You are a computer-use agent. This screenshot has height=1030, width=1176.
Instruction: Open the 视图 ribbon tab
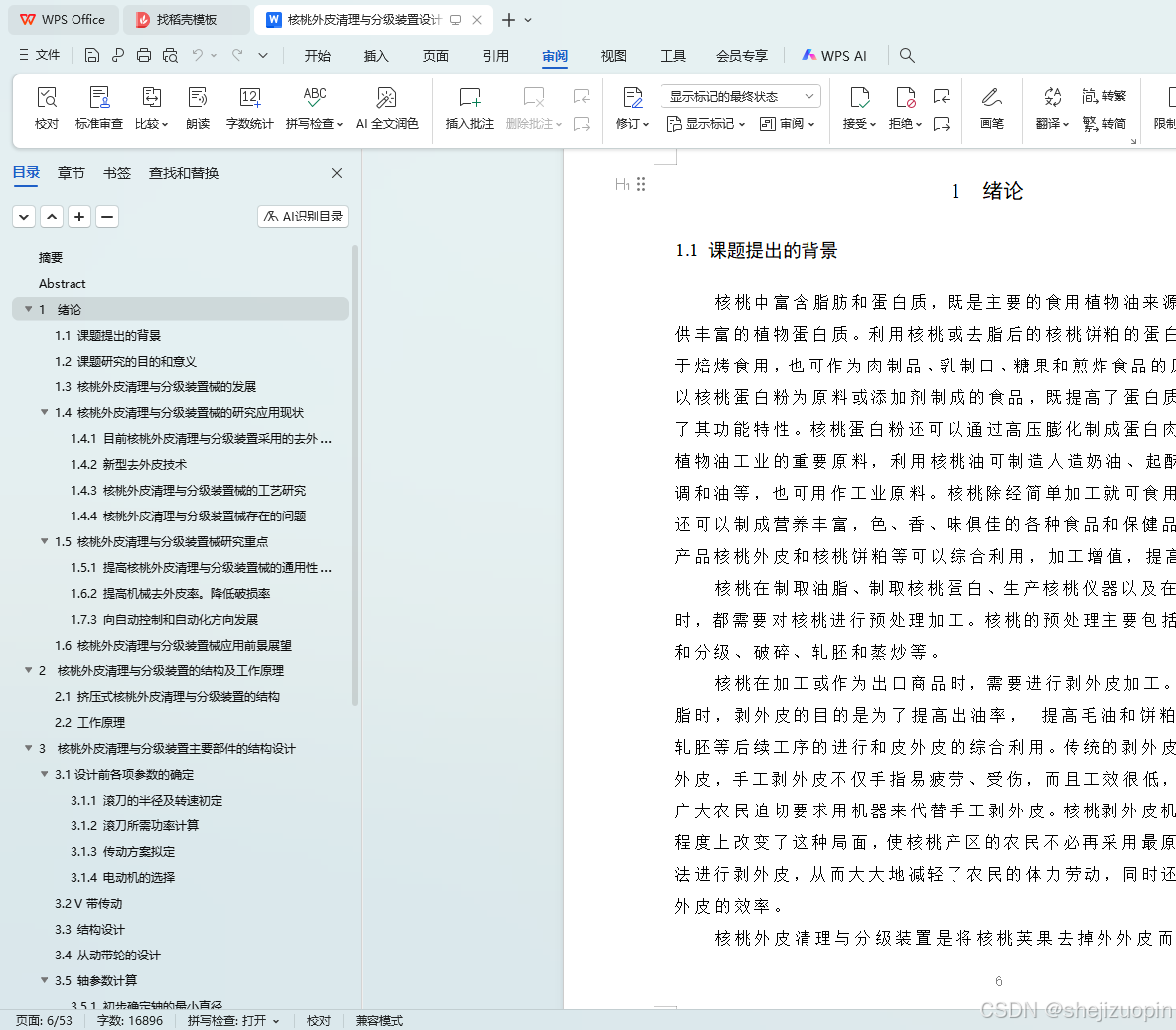click(614, 56)
